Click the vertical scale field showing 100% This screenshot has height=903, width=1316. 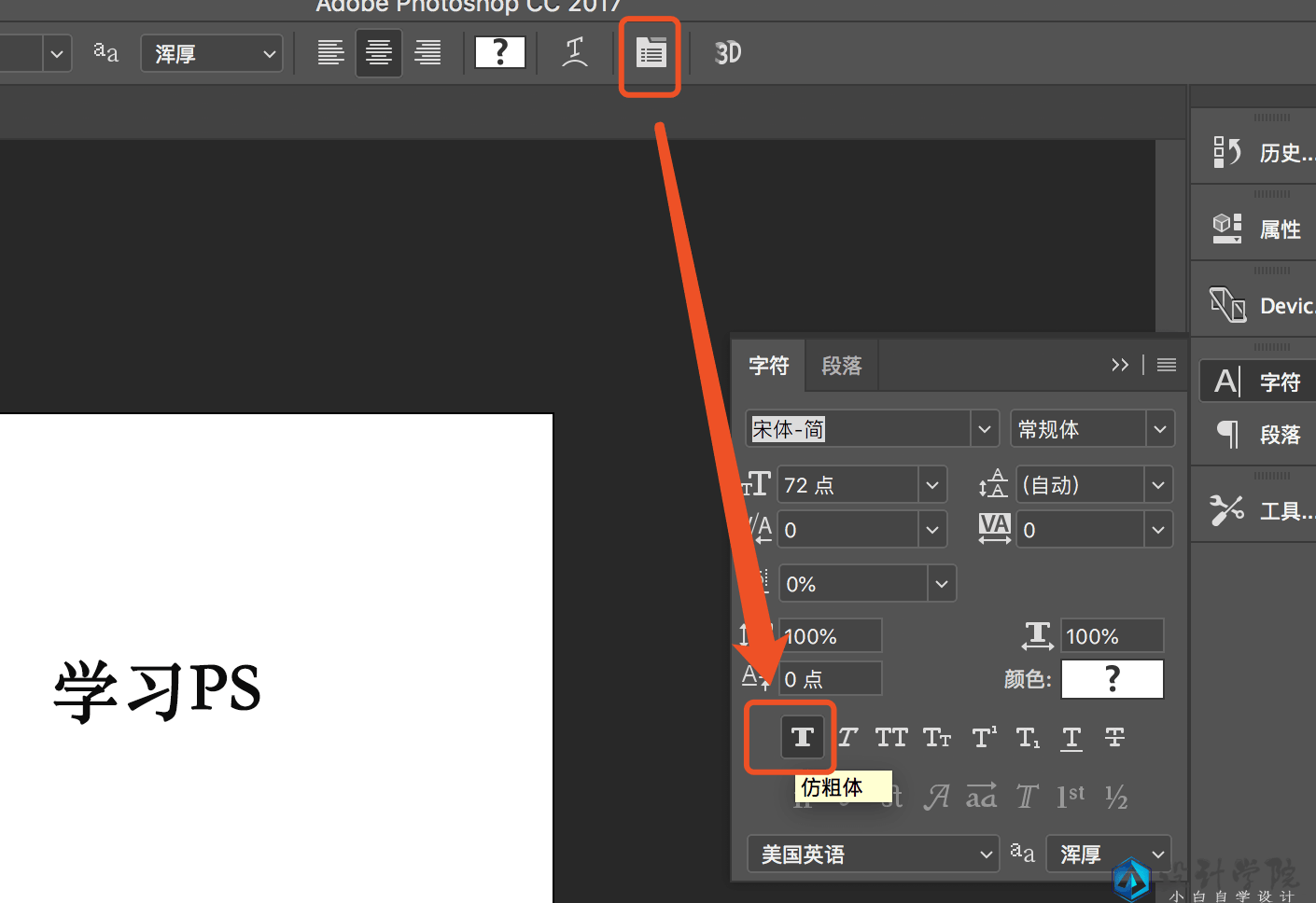tap(829, 636)
